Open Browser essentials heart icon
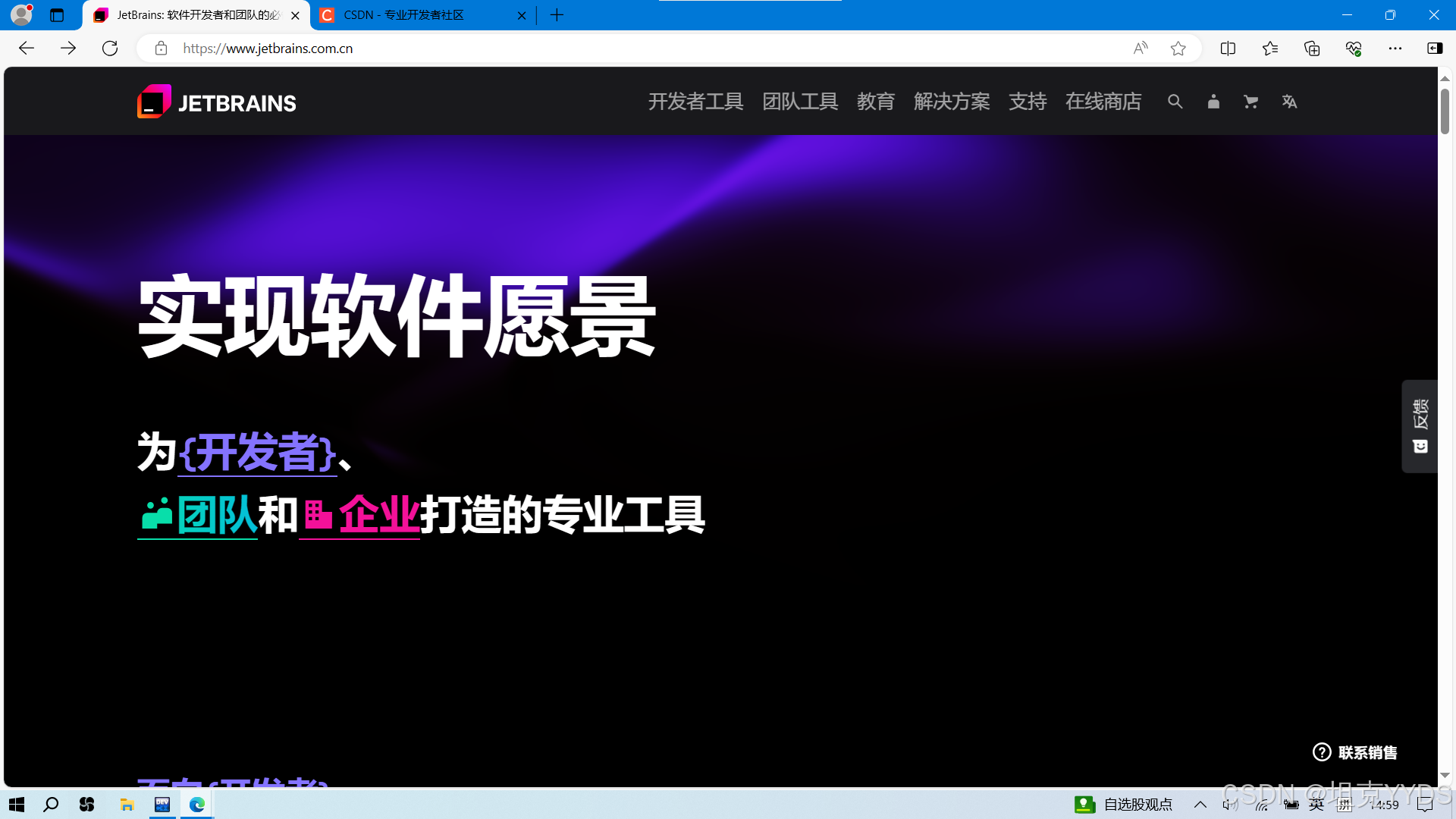This screenshot has height=819, width=1456. [x=1354, y=49]
